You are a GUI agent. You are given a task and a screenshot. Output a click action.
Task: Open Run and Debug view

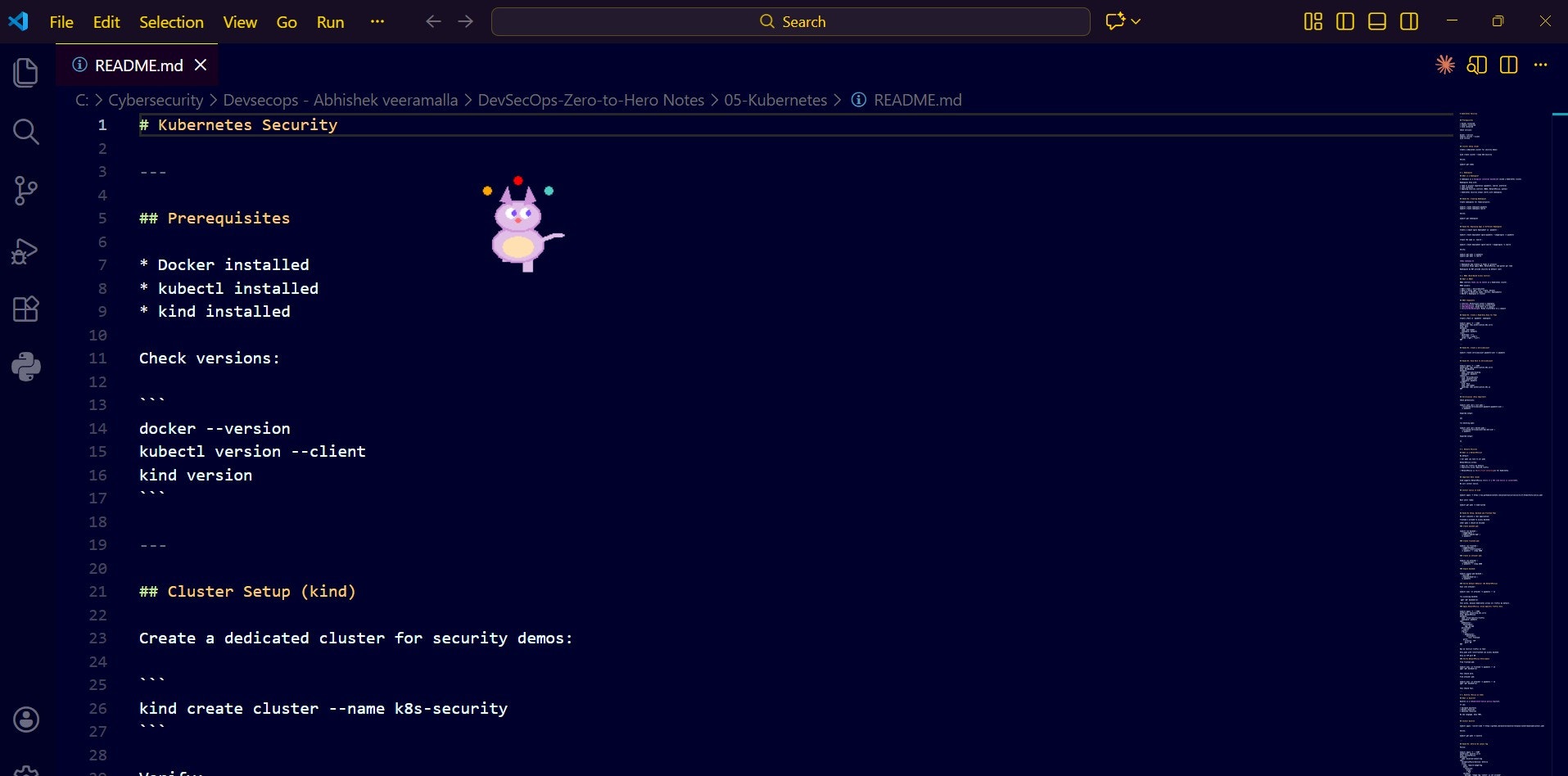click(x=26, y=250)
